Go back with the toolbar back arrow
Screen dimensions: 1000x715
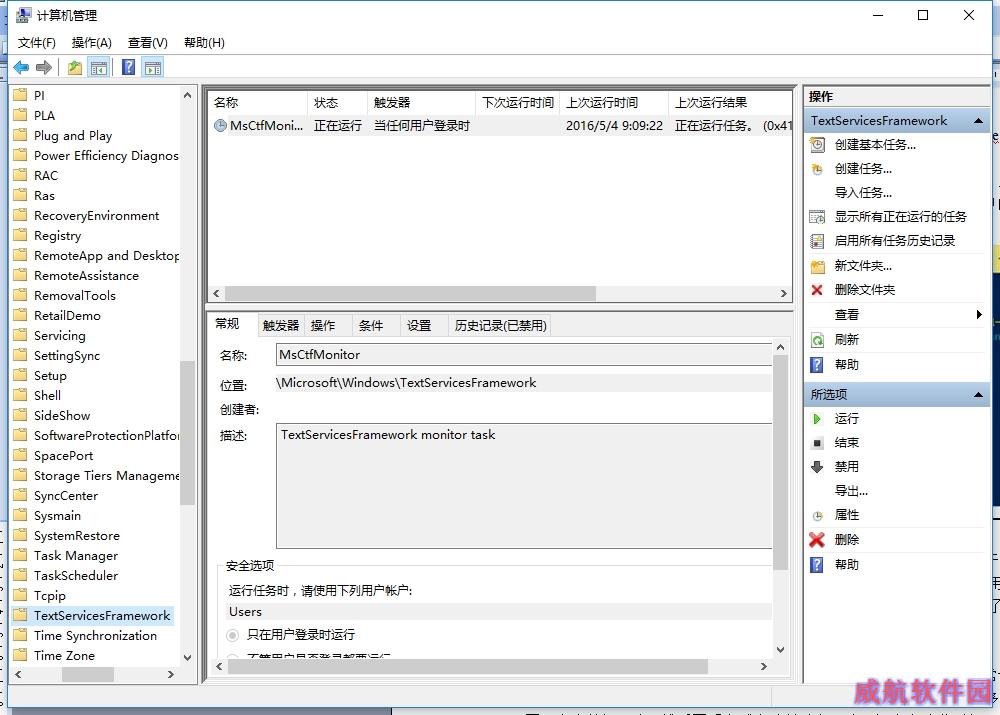(21, 67)
